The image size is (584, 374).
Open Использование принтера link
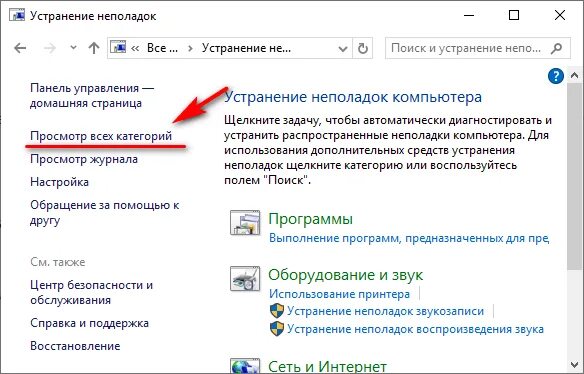(339, 294)
